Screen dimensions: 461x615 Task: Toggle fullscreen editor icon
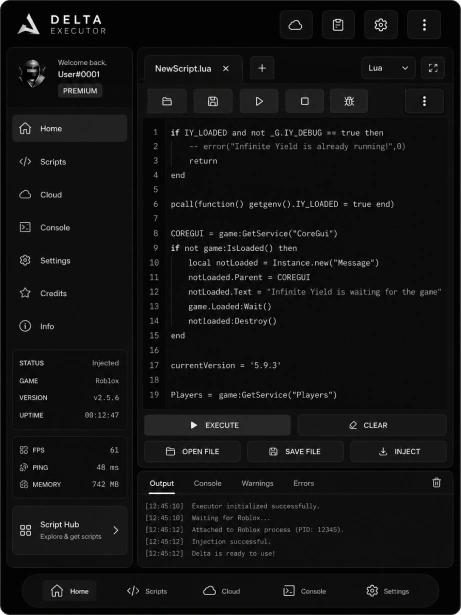click(433, 68)
